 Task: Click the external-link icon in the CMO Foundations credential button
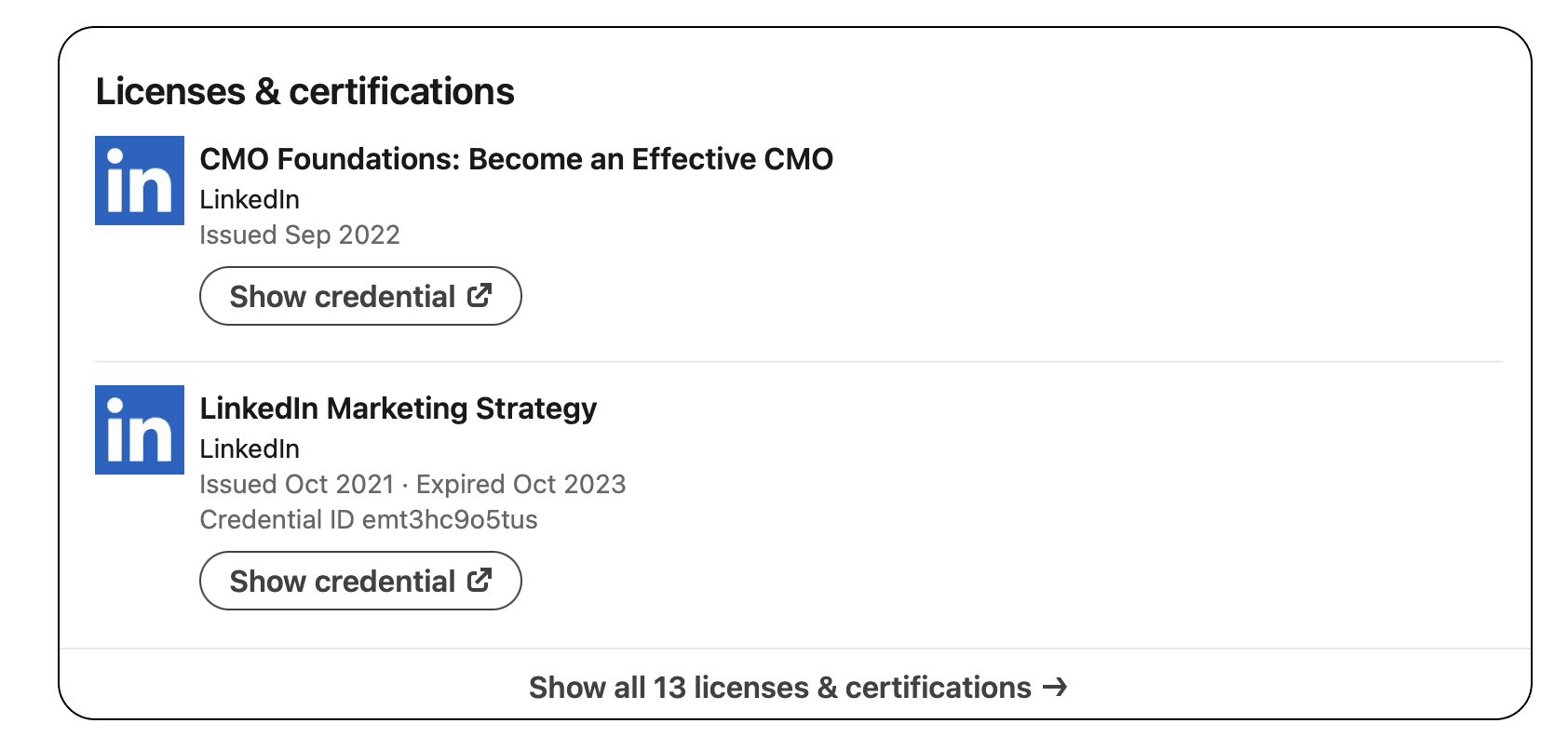pyautogui.click(x=480, y=295)
